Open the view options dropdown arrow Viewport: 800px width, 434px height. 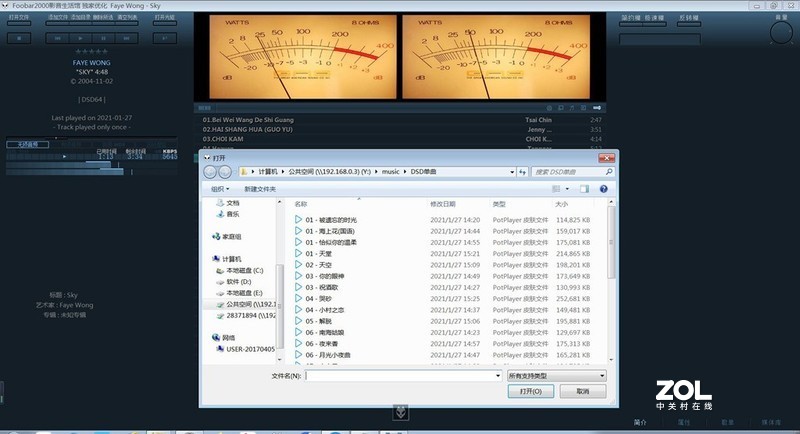pyautogui.click(x=567, y=189)
